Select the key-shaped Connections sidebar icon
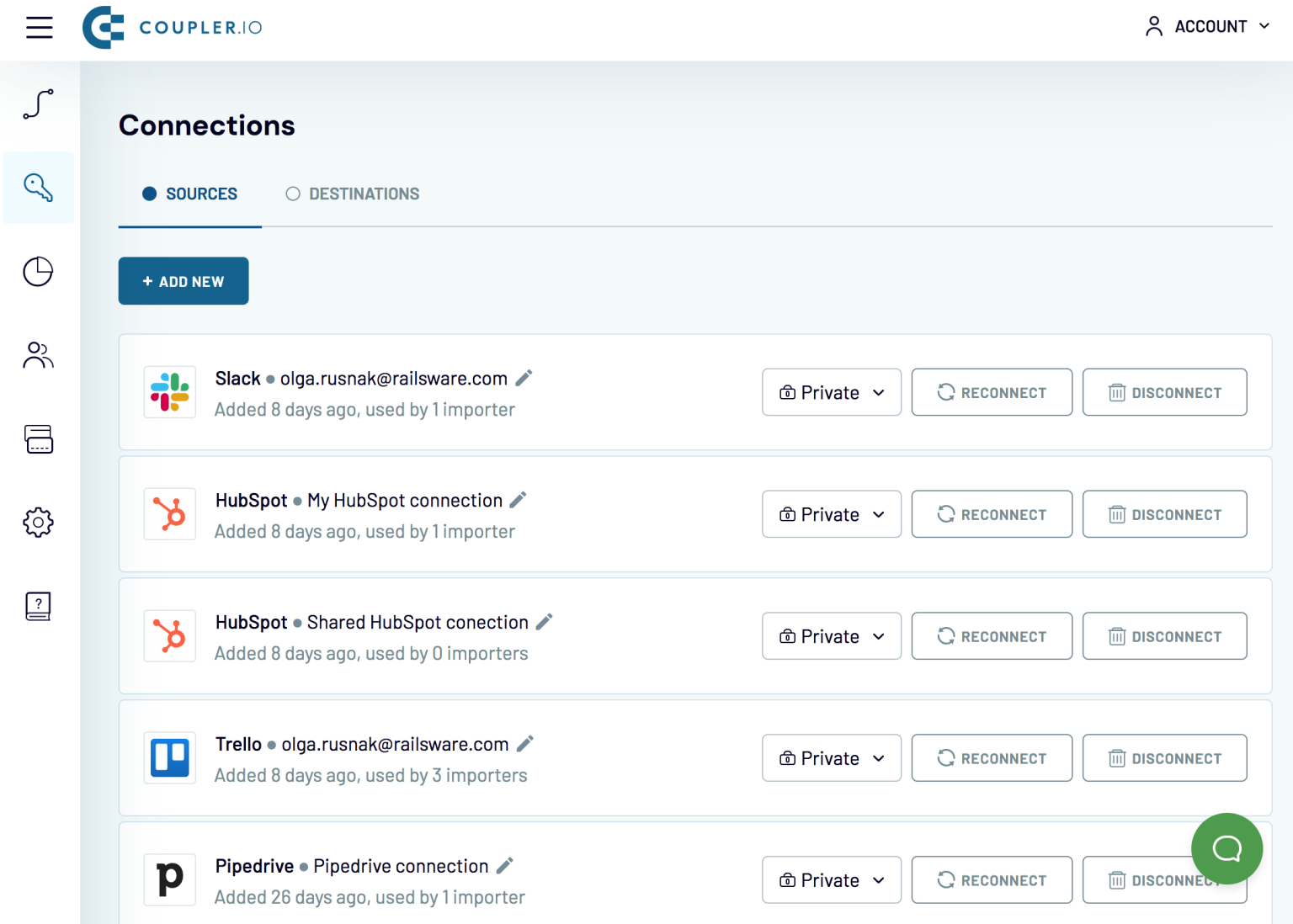Viewport: 1293px width, 924px height. click(x=38, y=187)
